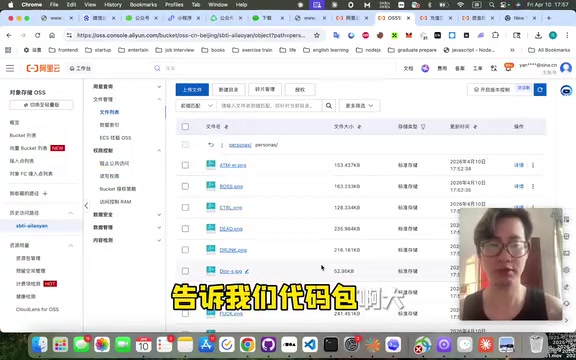This screenshot has height=360, width=576.
Task: Select the checkbox for CTRL.png
Action: 185,208
